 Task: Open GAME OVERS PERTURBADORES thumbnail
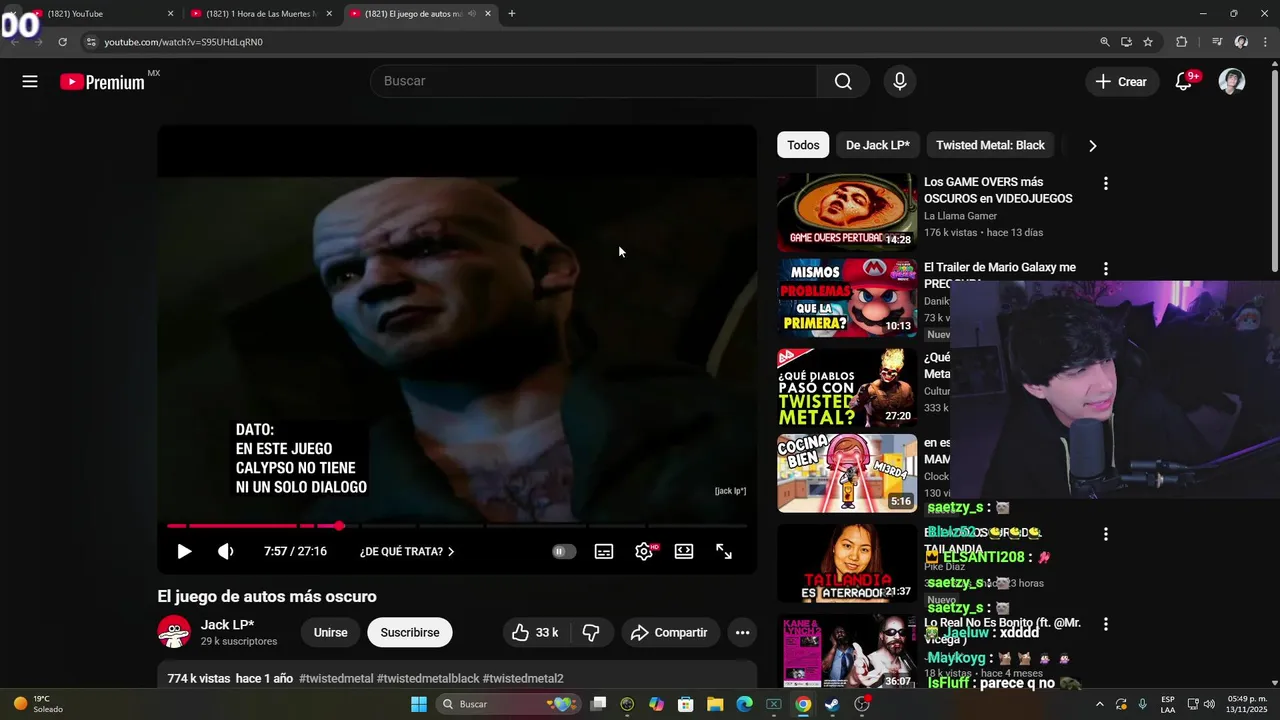(847, 212)
